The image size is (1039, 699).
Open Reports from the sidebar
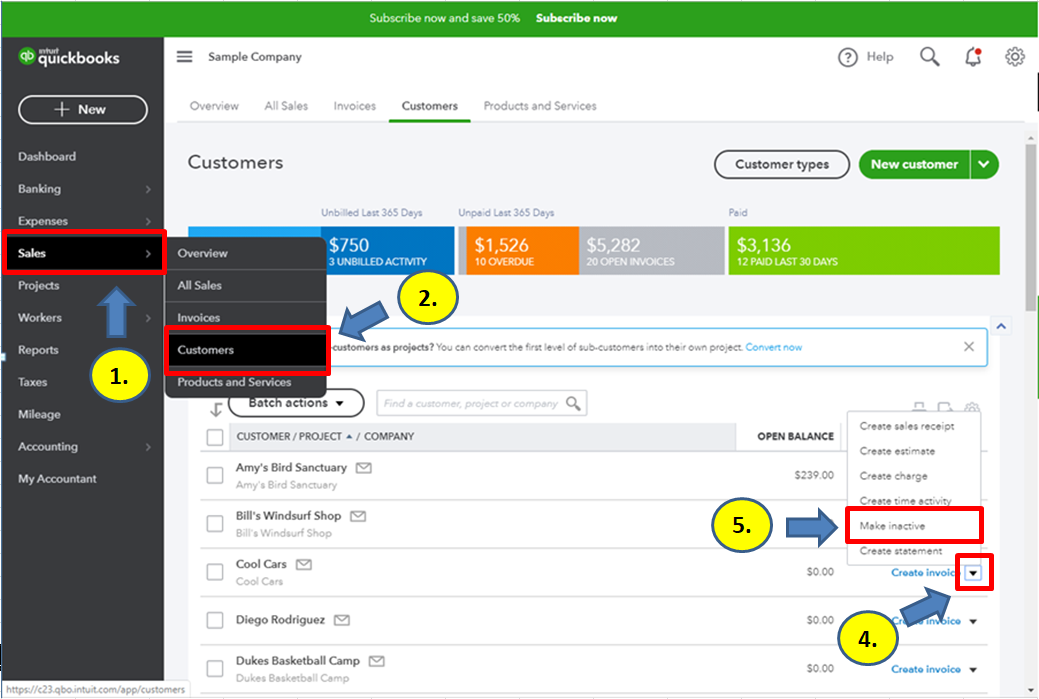point(38,350)
